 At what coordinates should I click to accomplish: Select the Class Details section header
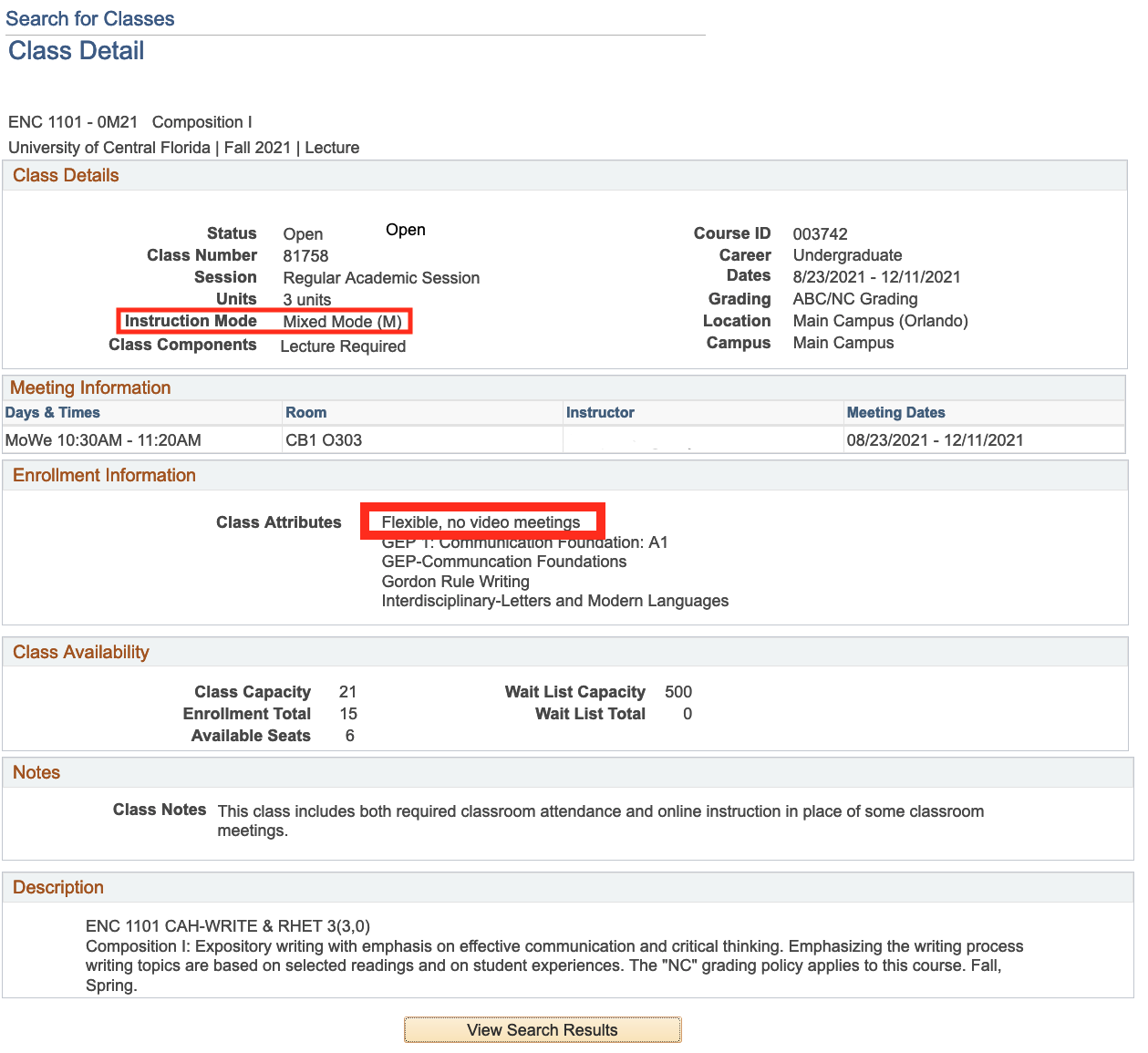point(66,175)
